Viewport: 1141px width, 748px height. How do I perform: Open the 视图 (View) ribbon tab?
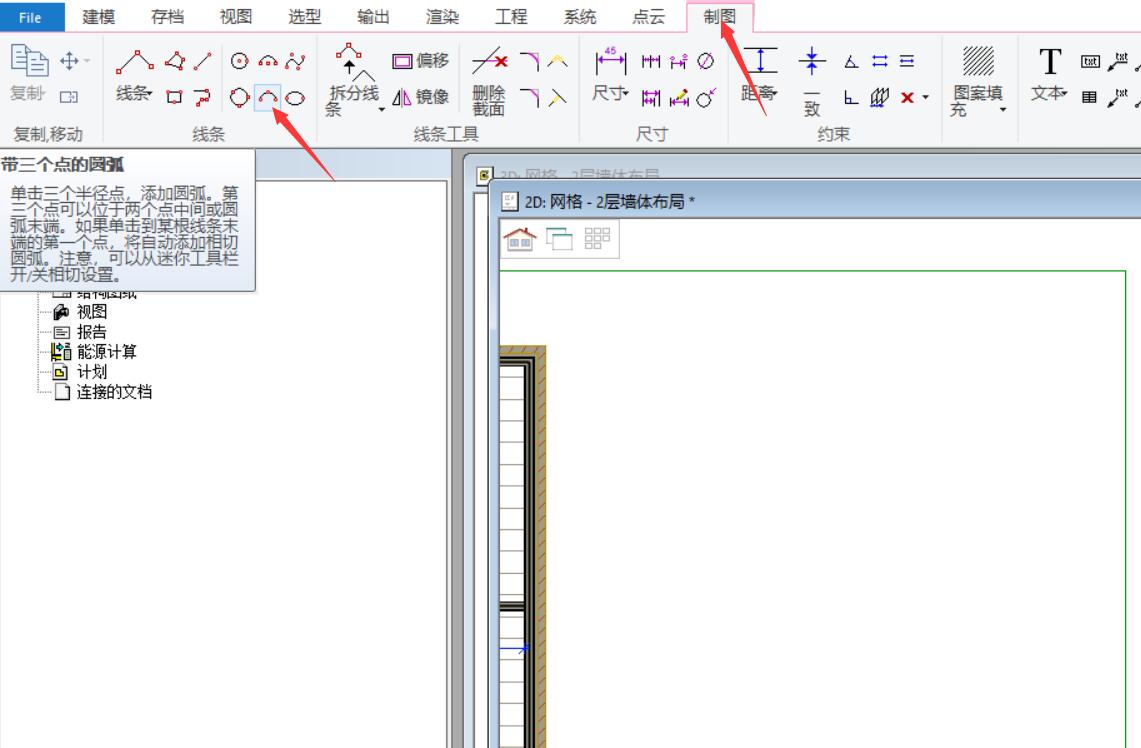click(236, 17)
